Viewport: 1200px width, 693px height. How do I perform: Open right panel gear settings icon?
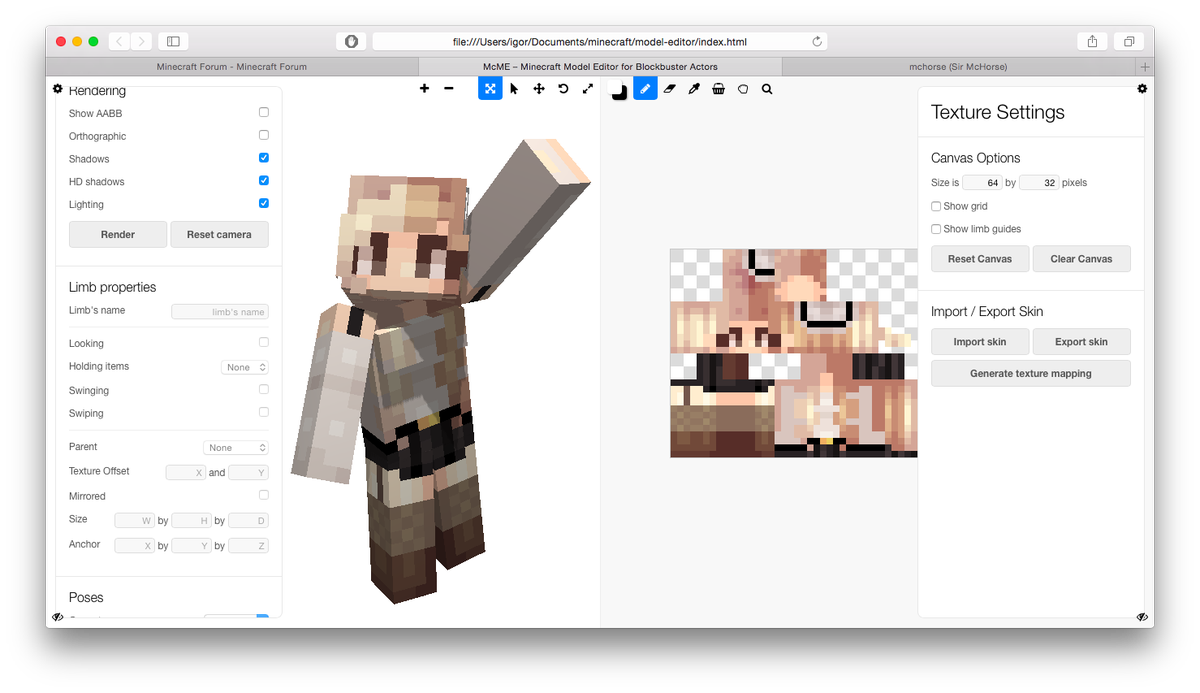tap(1142, 89)
